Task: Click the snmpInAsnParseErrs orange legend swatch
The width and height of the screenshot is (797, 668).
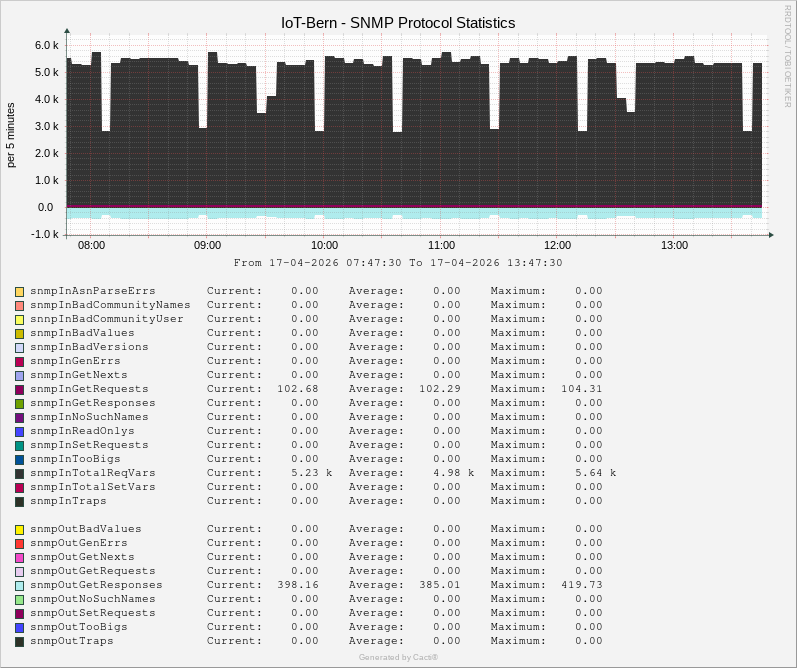Action: [19, 291]
